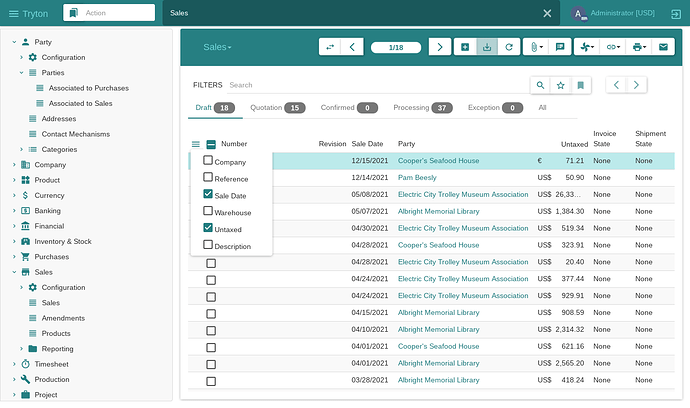This screenshot has width=690, height=408.
Task: Expand the Reporting folder node
Action: click(21, 349)
